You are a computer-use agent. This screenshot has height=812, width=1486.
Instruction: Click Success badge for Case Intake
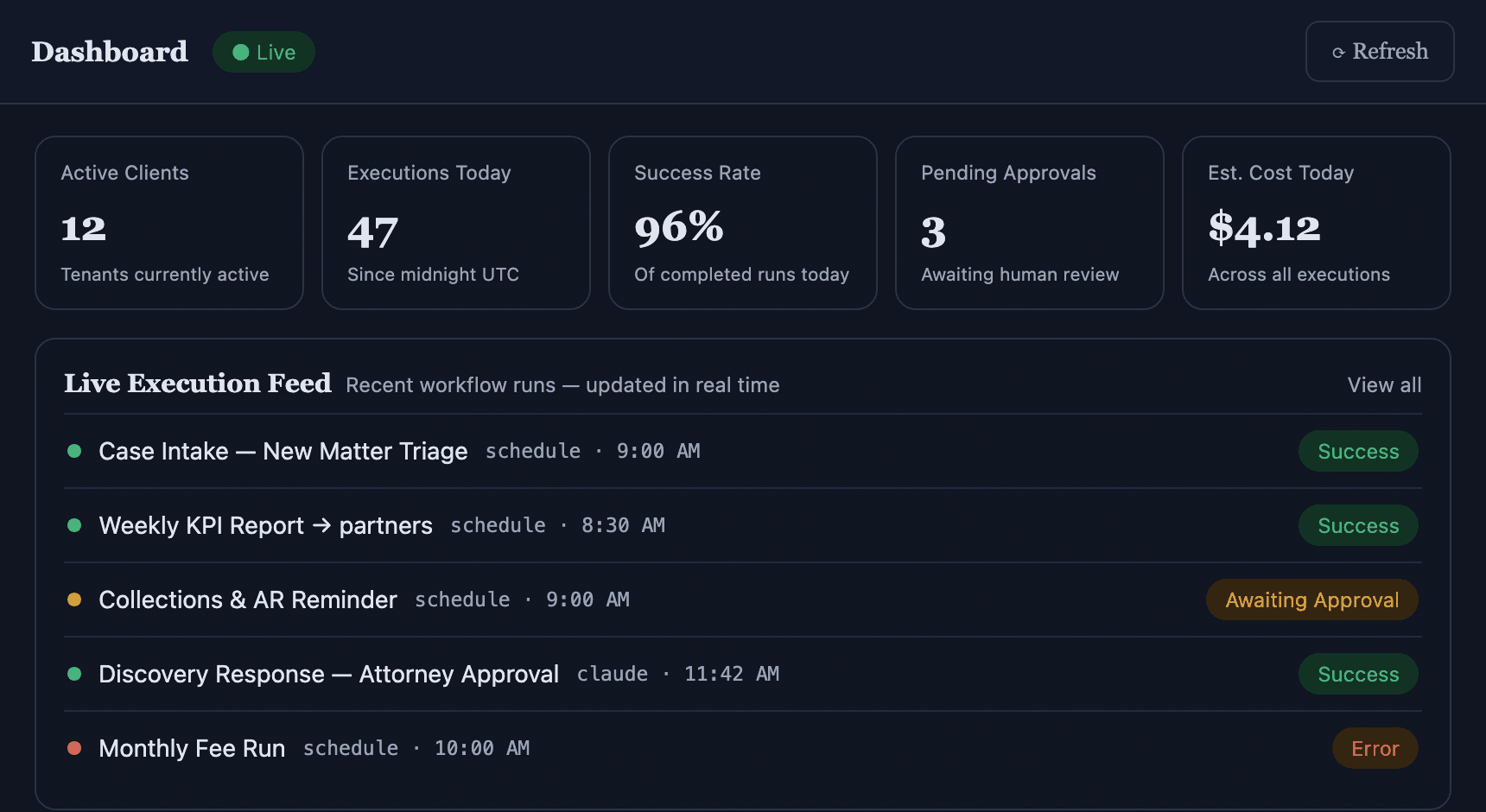coord(1358,451)
